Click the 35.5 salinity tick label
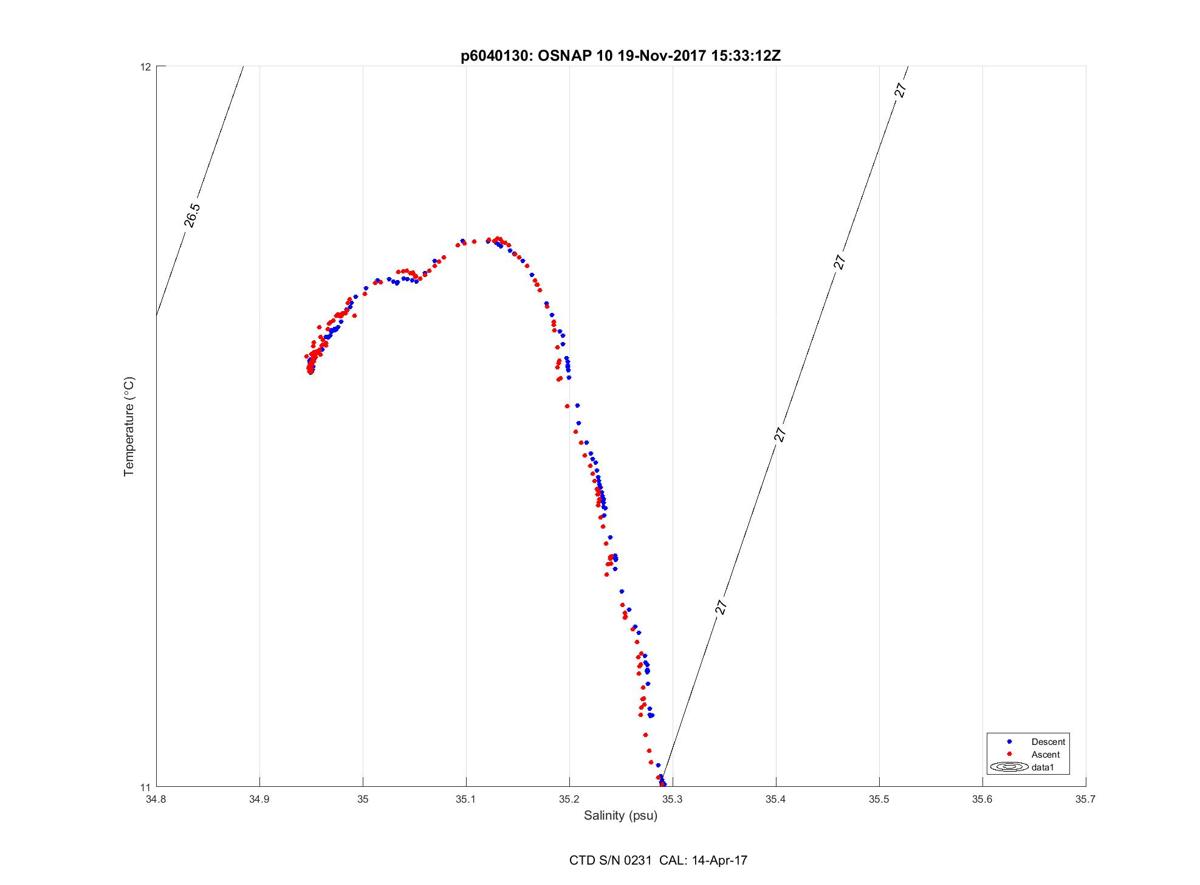The width and height of the screenshot is (1200, 885). 879,798
